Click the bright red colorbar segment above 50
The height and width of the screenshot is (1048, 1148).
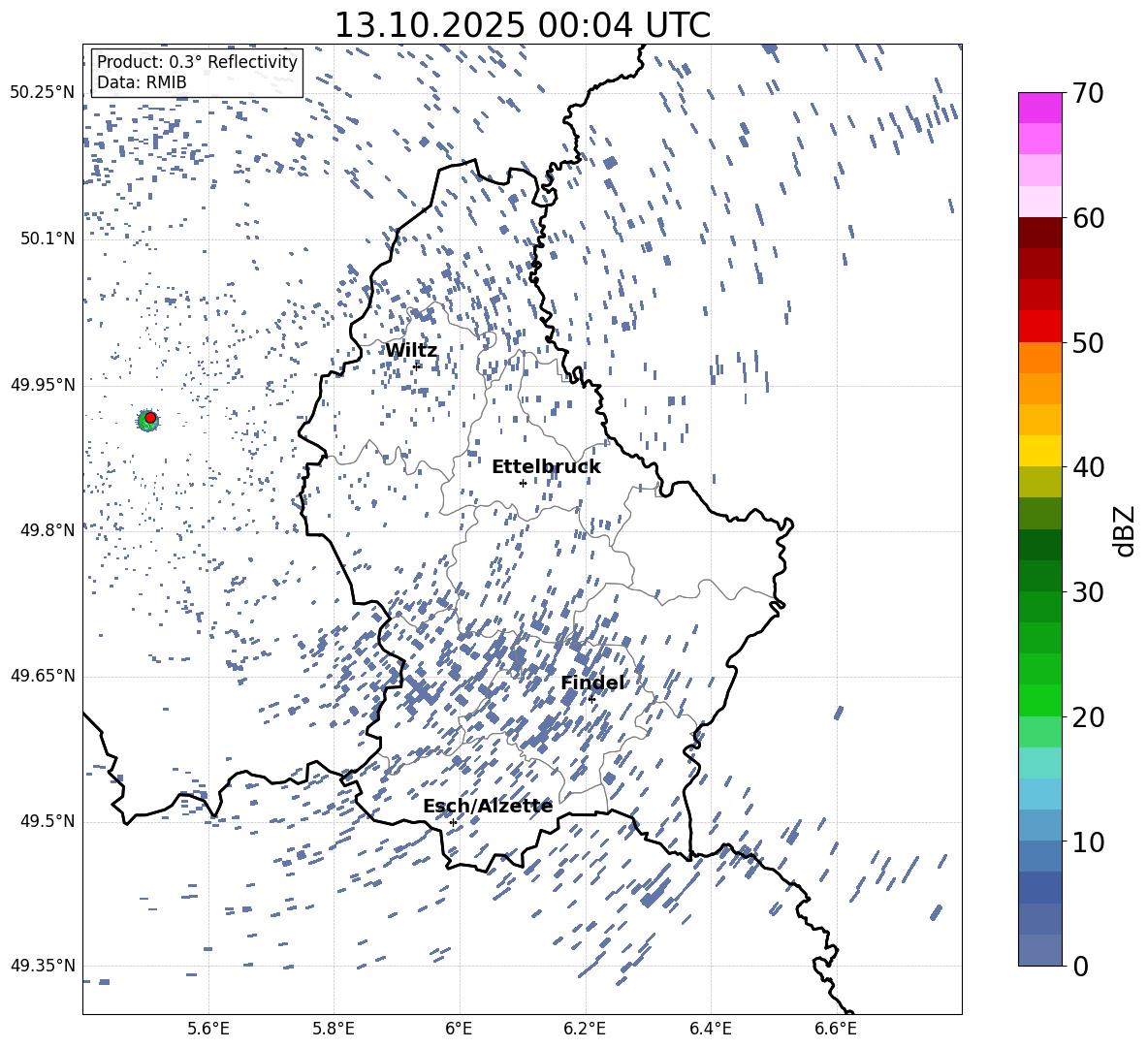[1039, 327]
